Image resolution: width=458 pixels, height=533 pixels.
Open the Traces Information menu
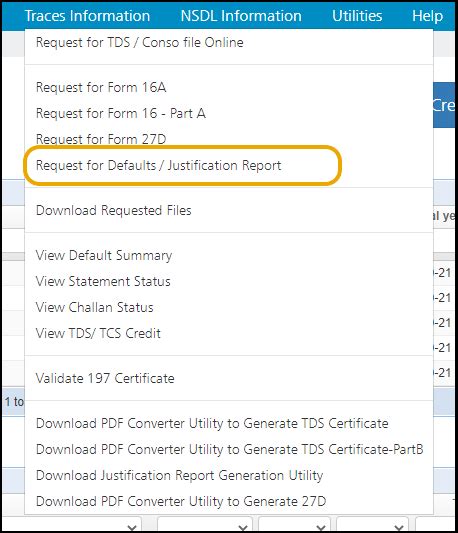click(x=87, y=16)
